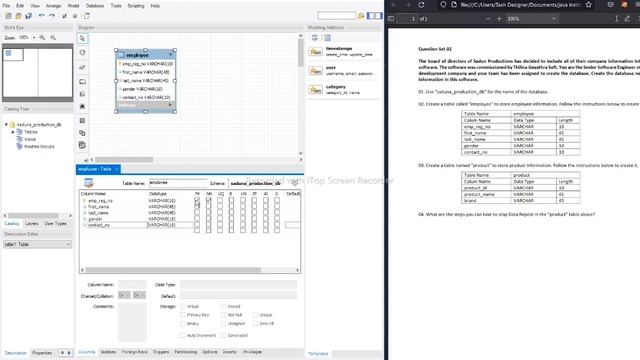Select the routine group tool

82,145
